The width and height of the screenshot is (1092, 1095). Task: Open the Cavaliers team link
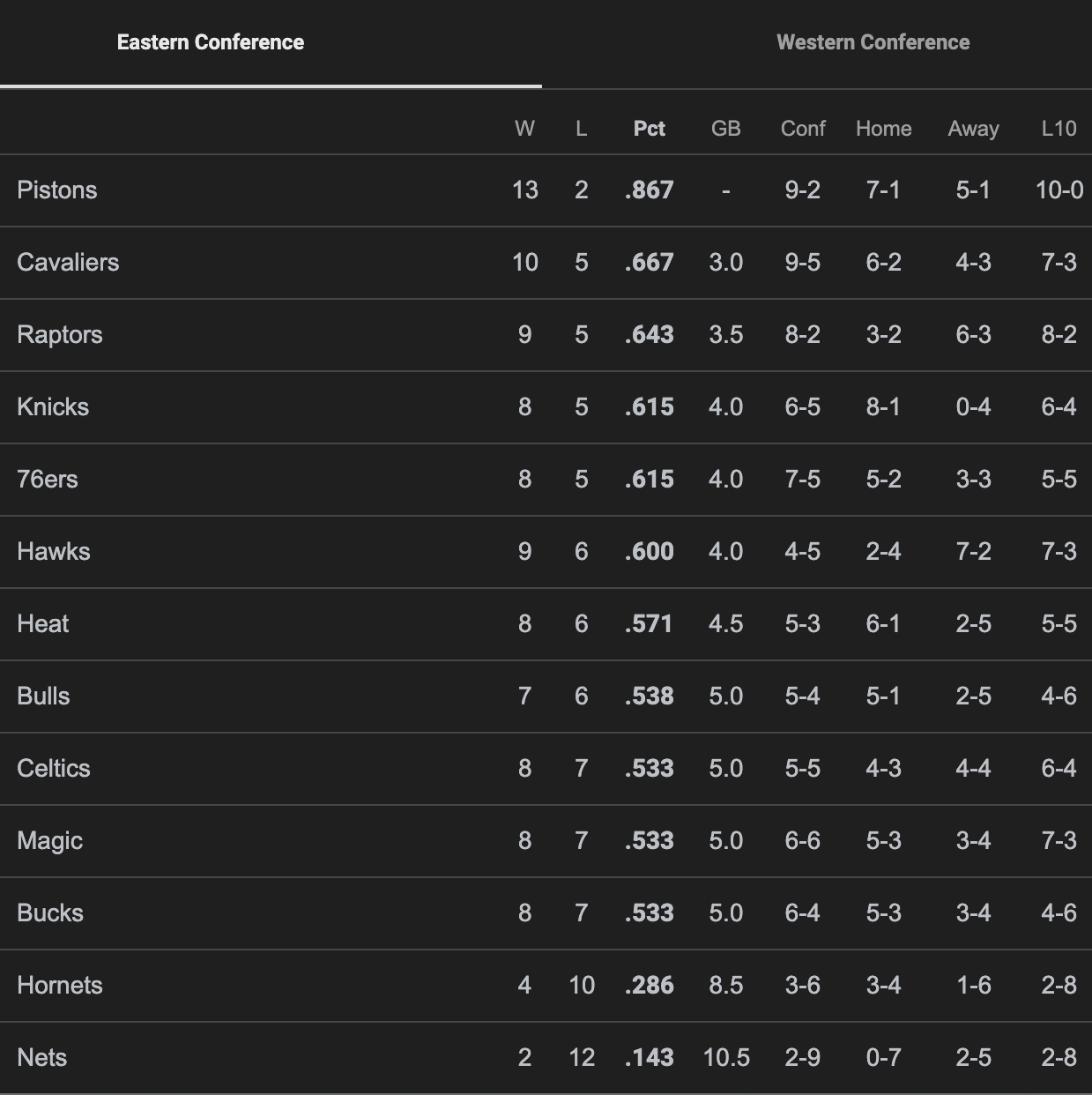[68, 263]
